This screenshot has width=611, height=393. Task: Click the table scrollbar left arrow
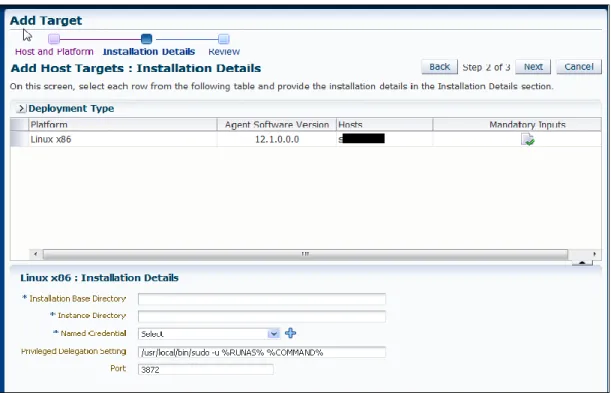click(35, 254)
